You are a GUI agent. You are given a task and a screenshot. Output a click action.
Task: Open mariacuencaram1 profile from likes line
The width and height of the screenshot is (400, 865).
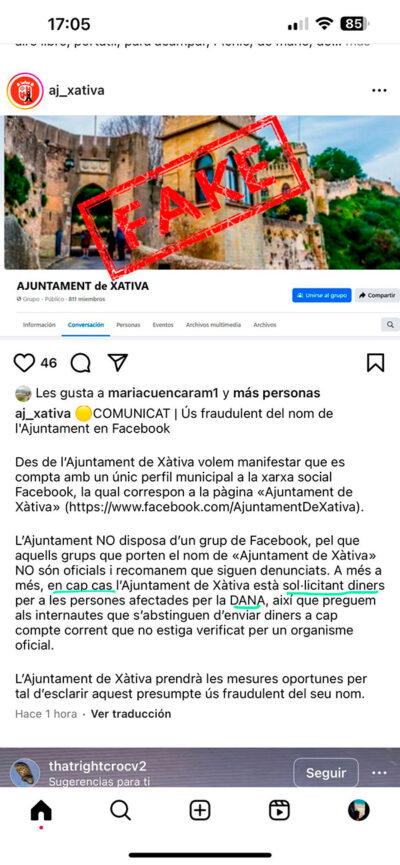[x=164, y=393]
